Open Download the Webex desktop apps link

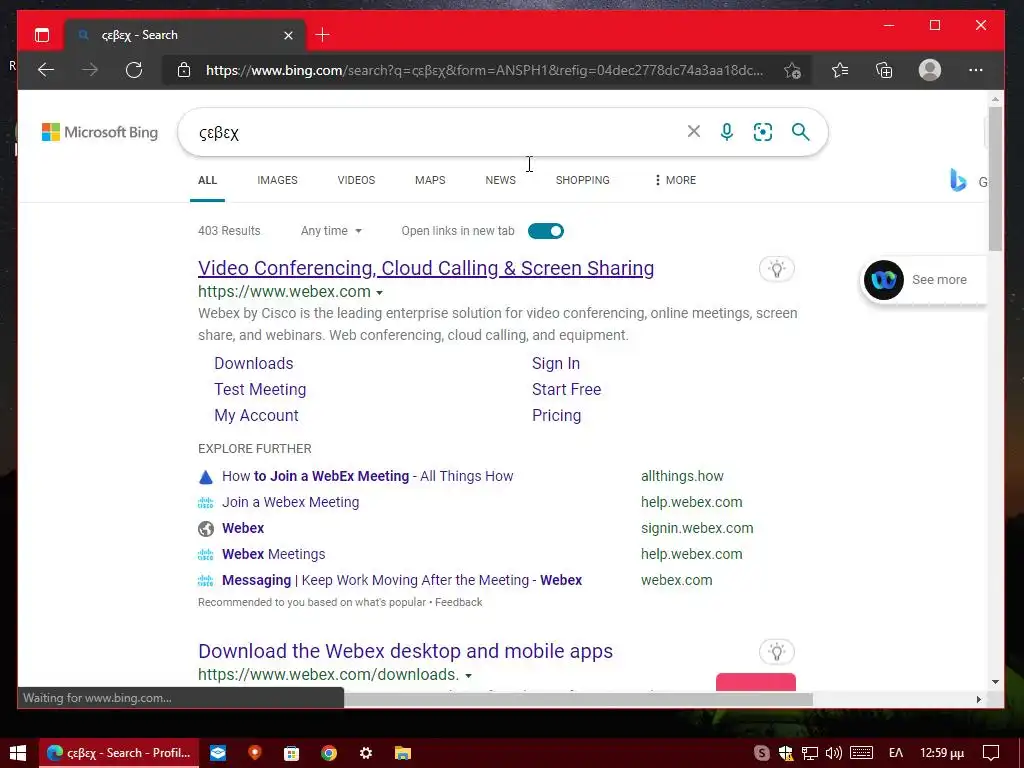point(406,651)
